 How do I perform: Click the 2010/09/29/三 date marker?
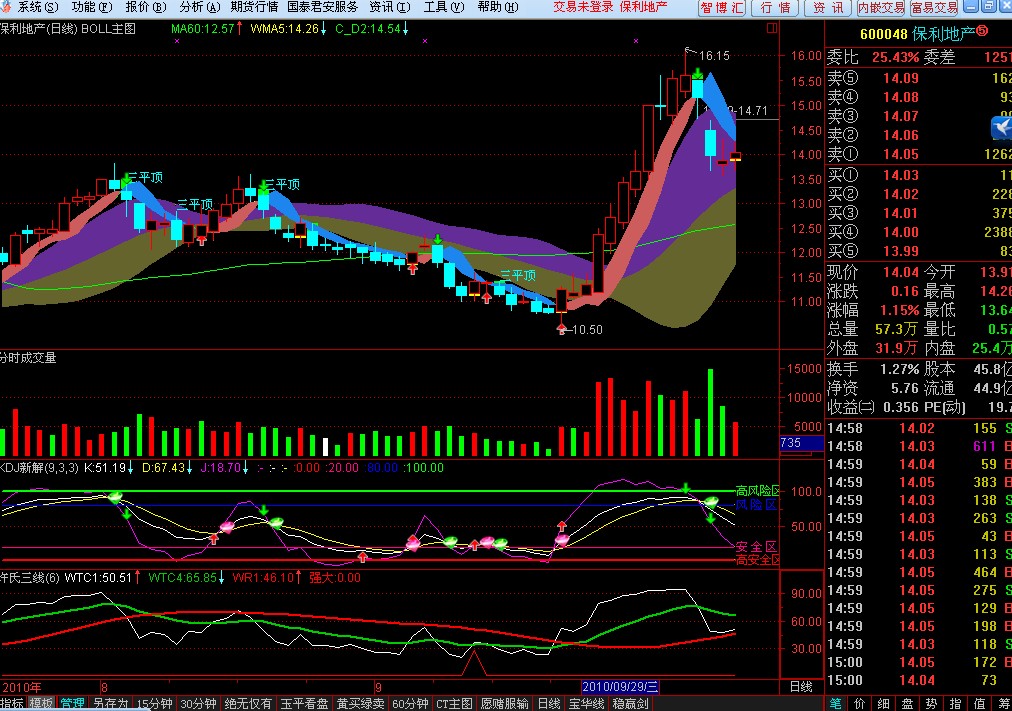[620, 686]
